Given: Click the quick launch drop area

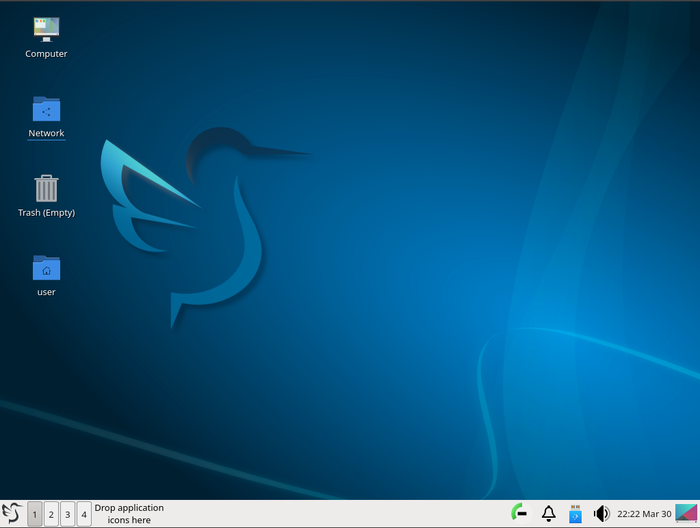Looking at the screenshot, I should point(129,514).
